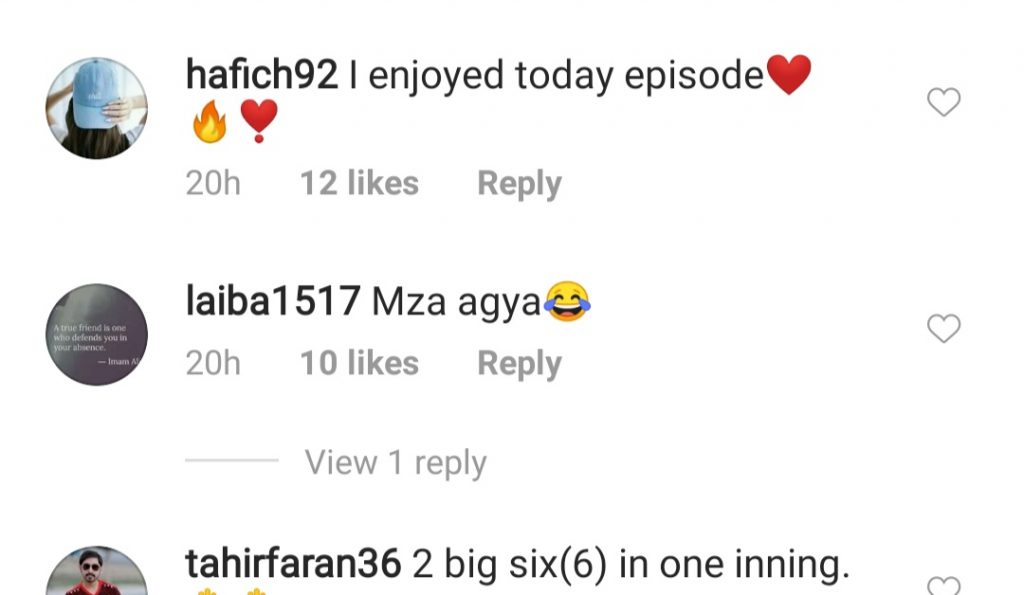
Task: Tap the heart icon beside laiba1517's comment
Action: 944,328
